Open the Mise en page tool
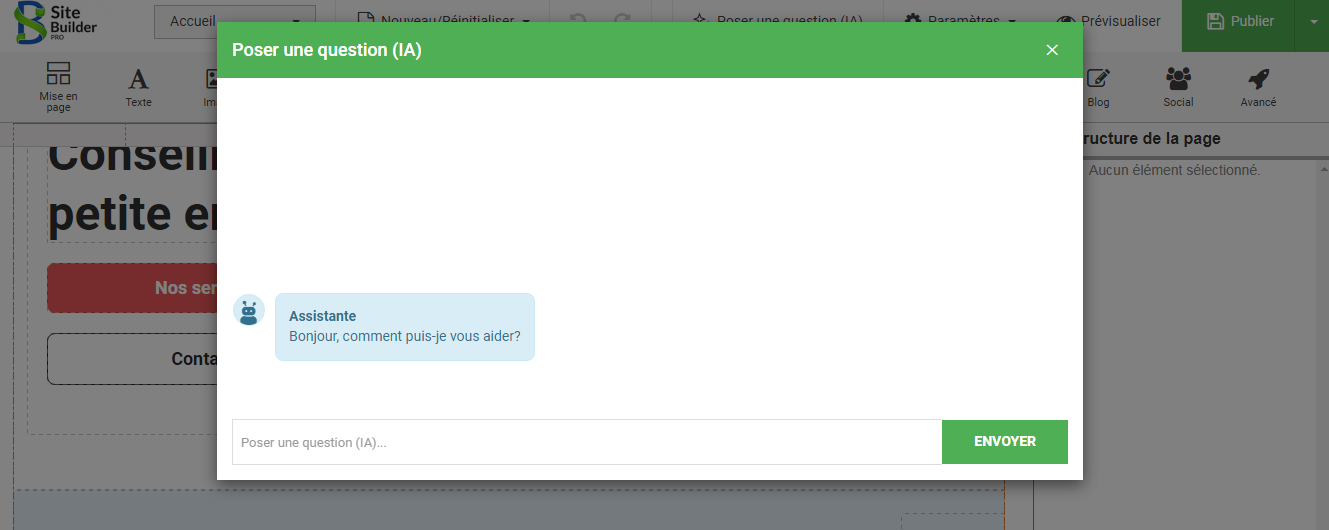Image resolution: width=1329 pixels, height=530 pixels. [59, 86]
